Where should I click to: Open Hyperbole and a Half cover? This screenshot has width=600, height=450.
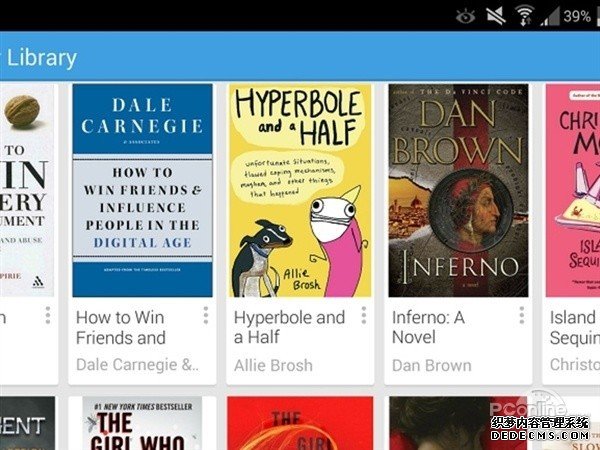(x=300, y=190)
